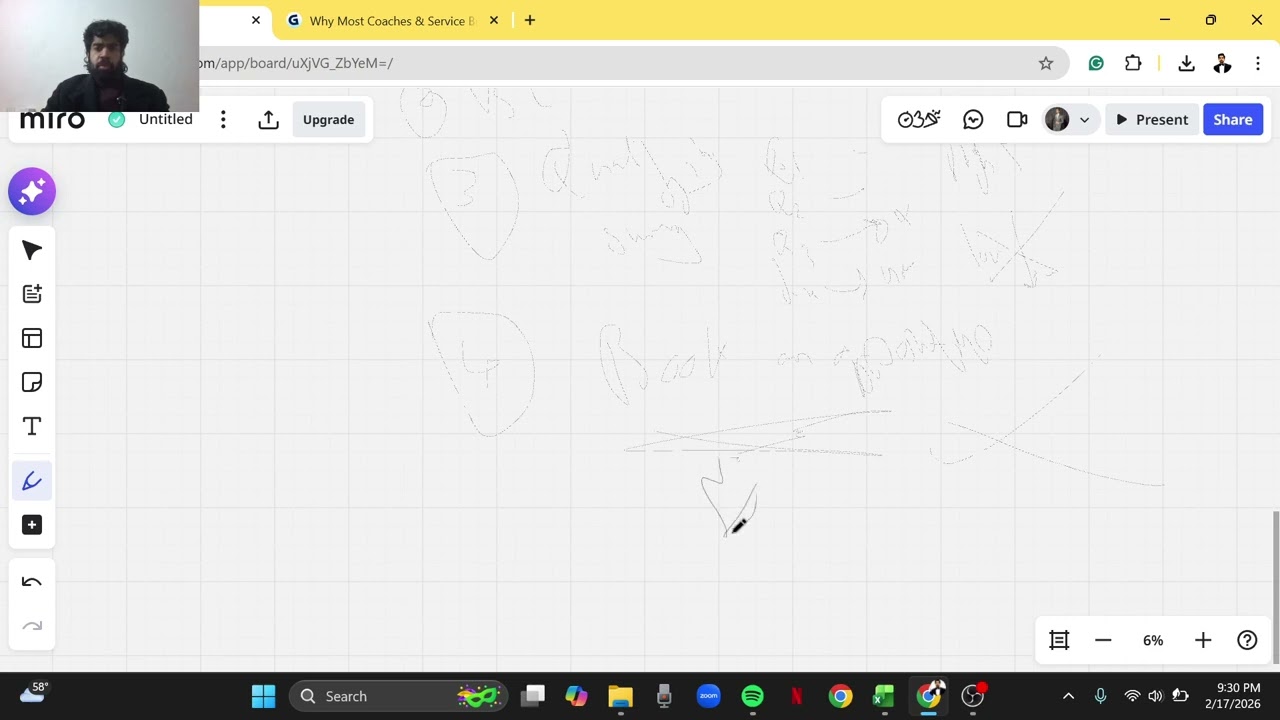Rename the board title Untitled
The width and height of the screenshot is (1280, 720).
[166, 119]
